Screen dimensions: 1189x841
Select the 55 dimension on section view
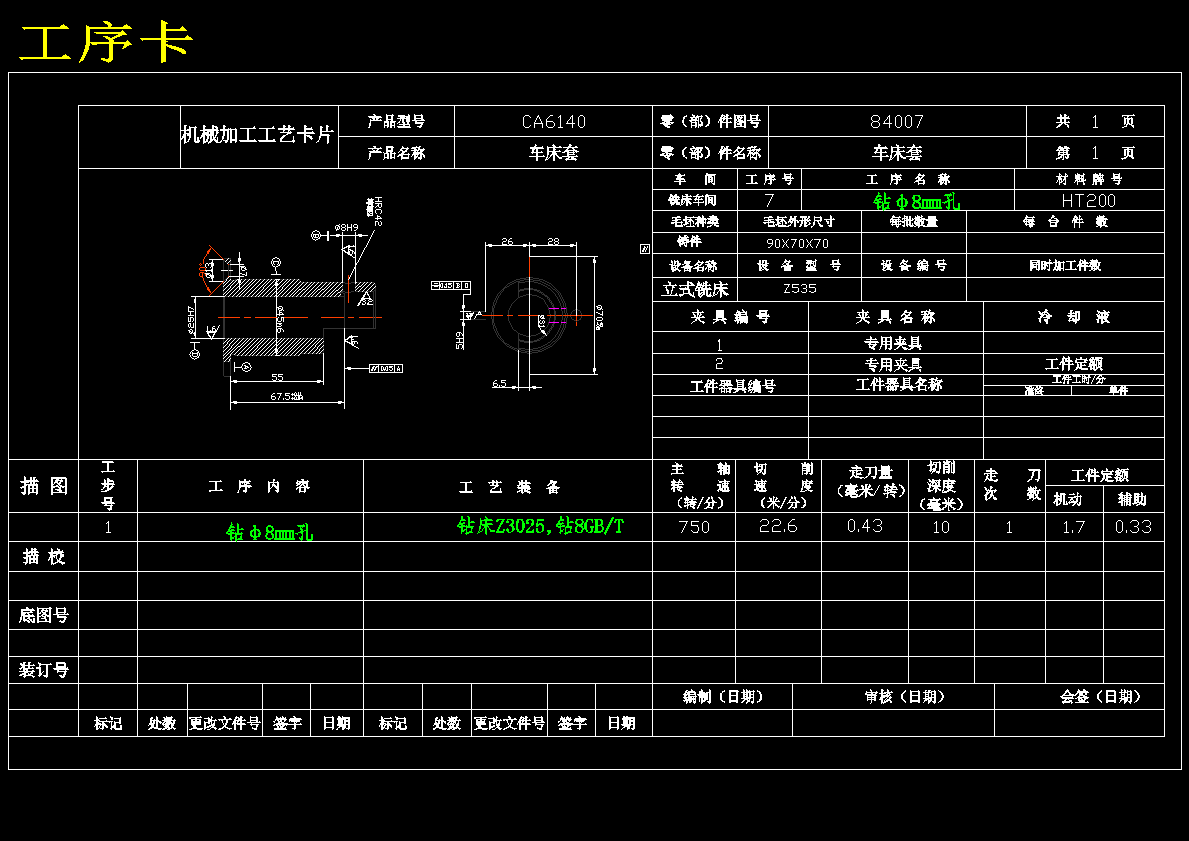click(278, 377)
